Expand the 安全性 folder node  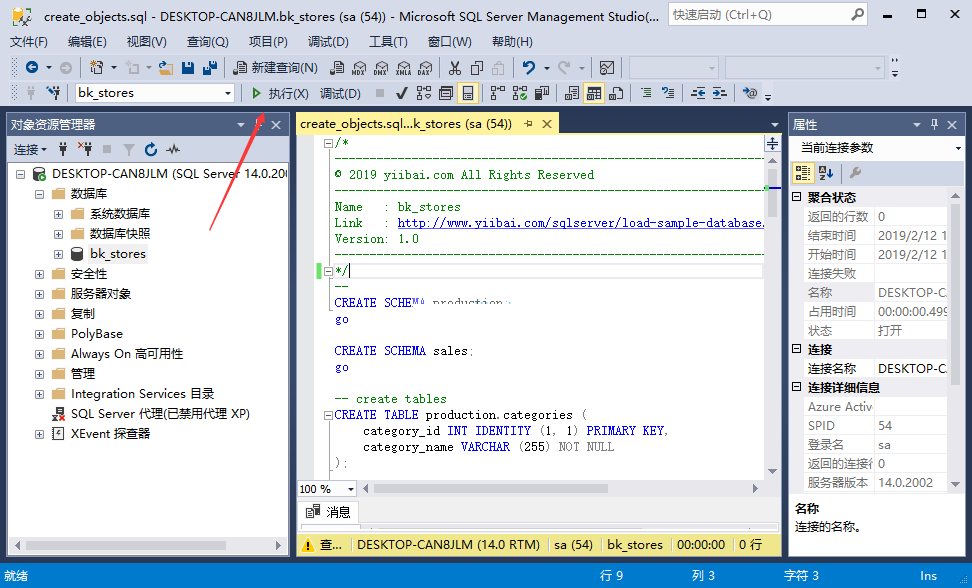[x=40, y=274]
